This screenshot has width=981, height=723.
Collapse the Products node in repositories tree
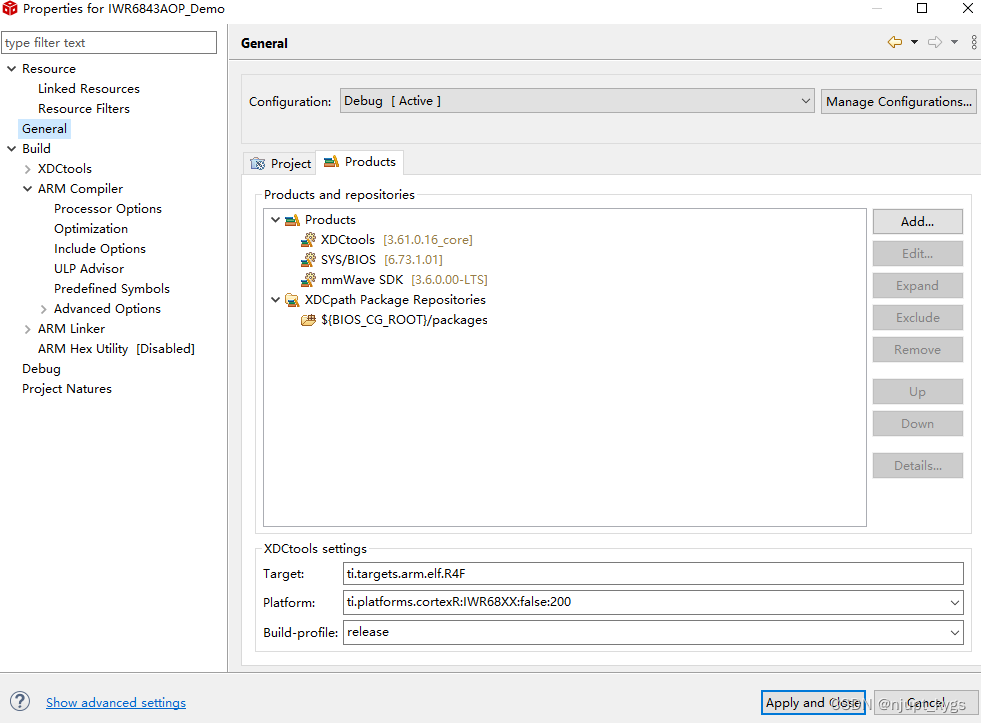click(x=275, y=220)
